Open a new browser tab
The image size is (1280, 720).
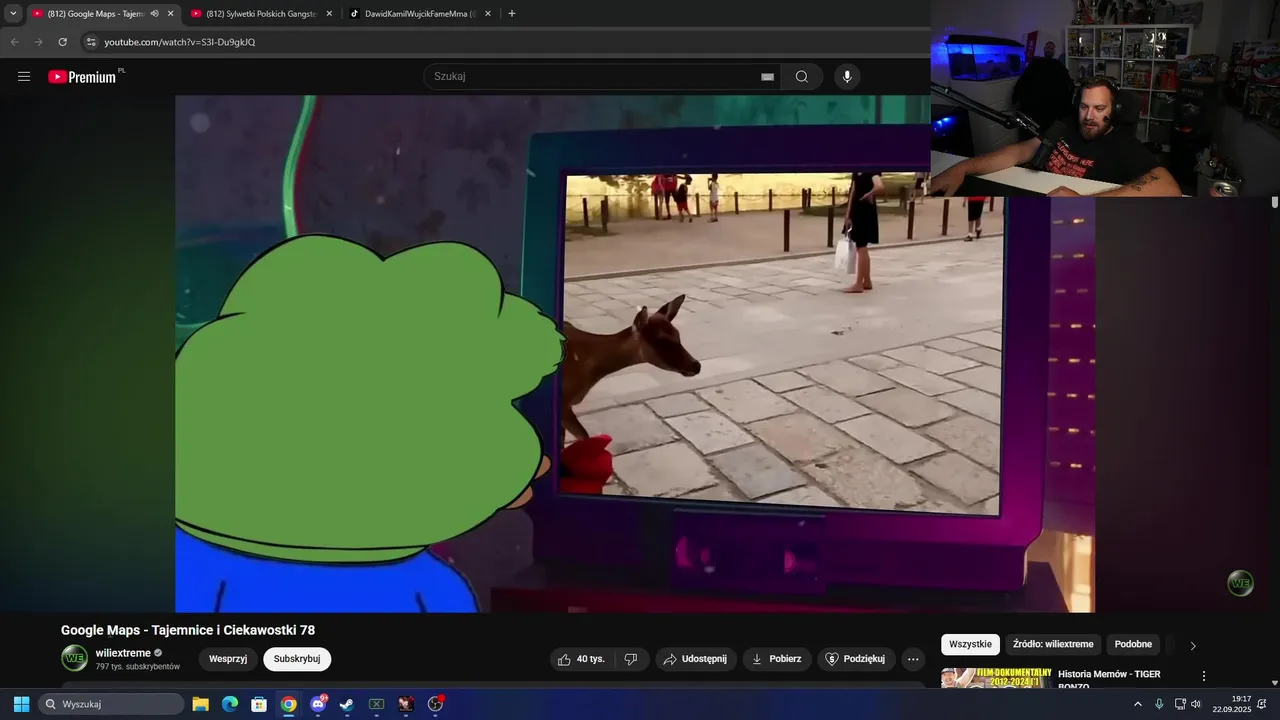pos(512,14)
